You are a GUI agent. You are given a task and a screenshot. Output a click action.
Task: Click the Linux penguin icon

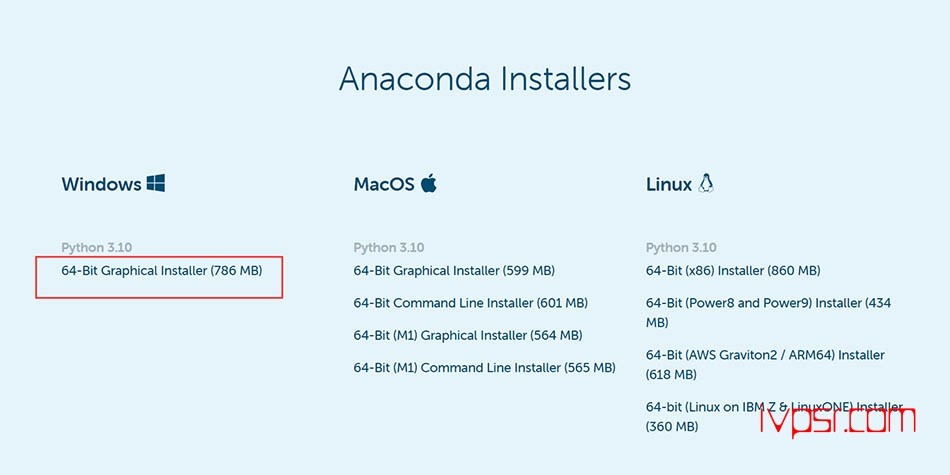tap(705, 183)
